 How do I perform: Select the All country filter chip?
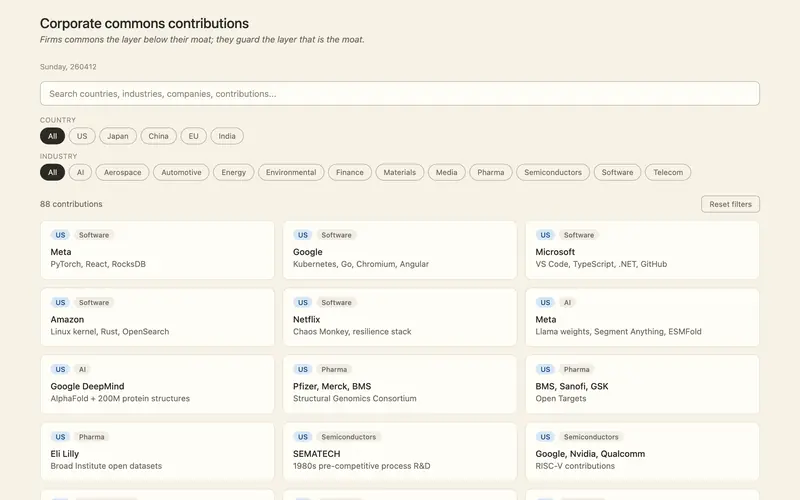(53, 136)
